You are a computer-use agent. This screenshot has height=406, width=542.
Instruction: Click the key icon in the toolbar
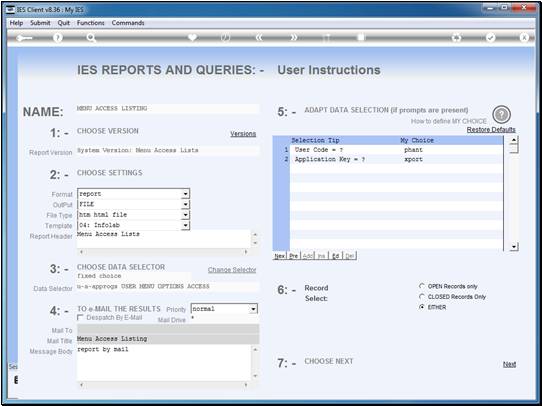coord(24,38)
